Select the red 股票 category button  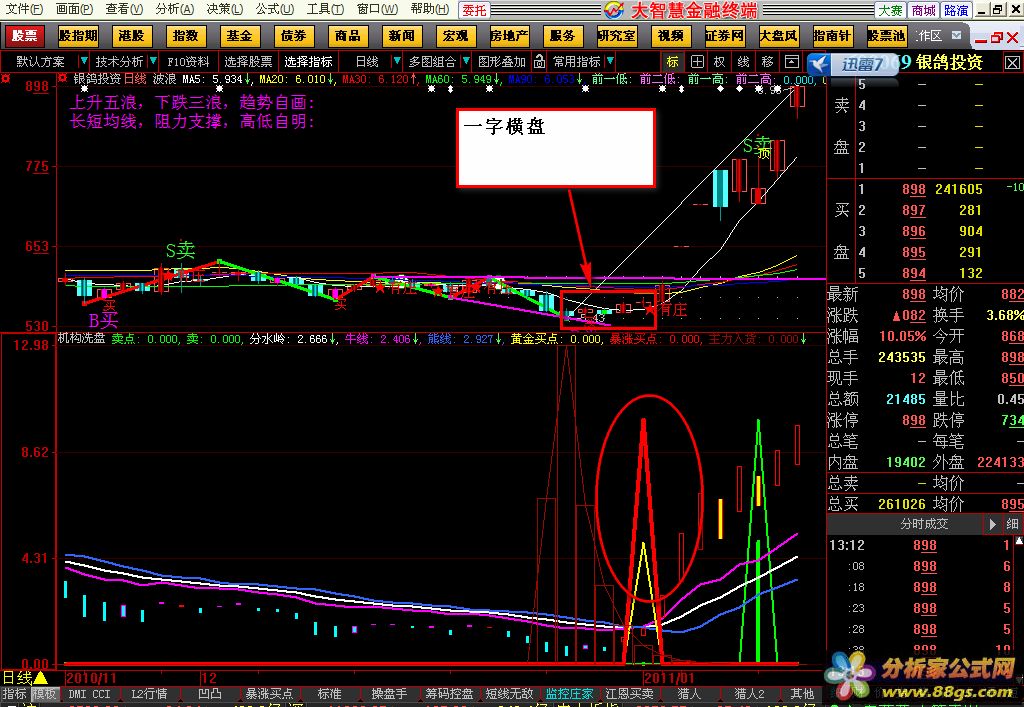click(24, 35)
